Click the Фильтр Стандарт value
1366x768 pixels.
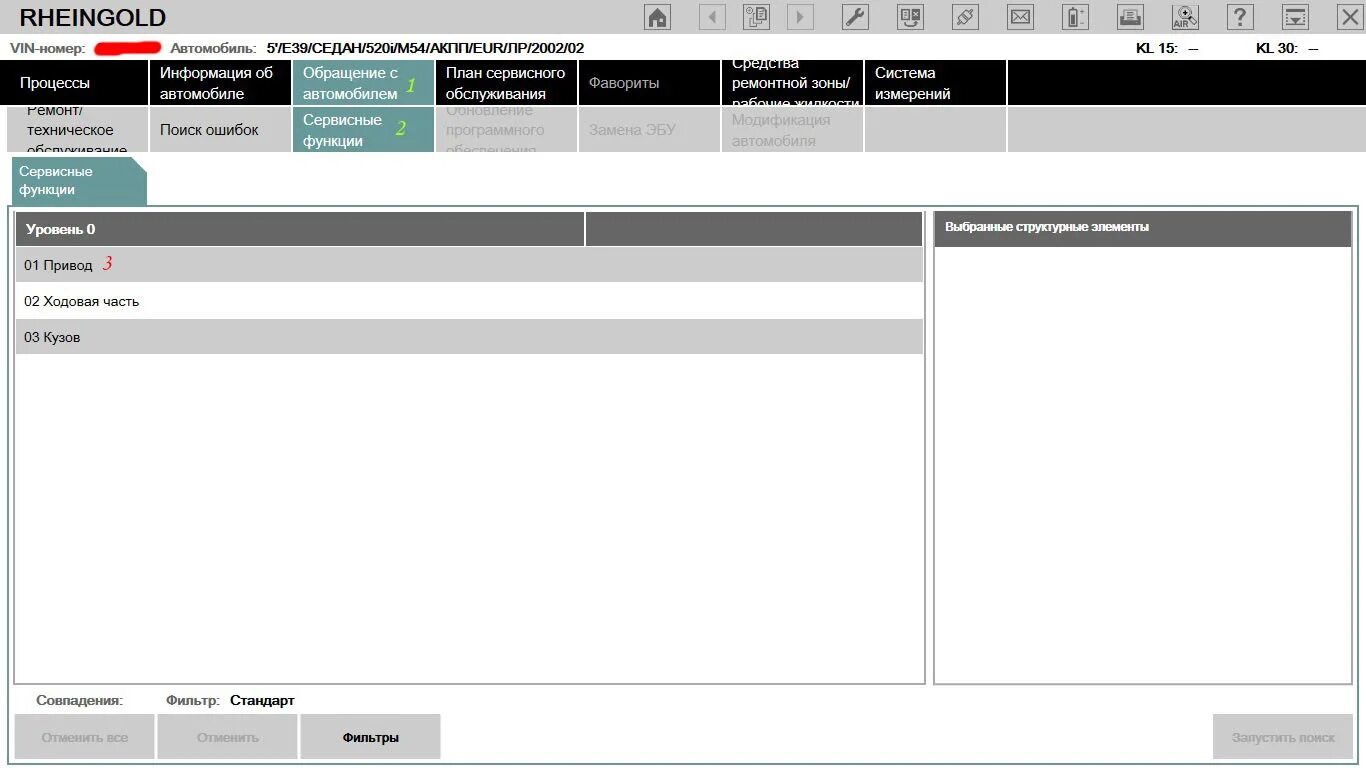tap(262, 701)
